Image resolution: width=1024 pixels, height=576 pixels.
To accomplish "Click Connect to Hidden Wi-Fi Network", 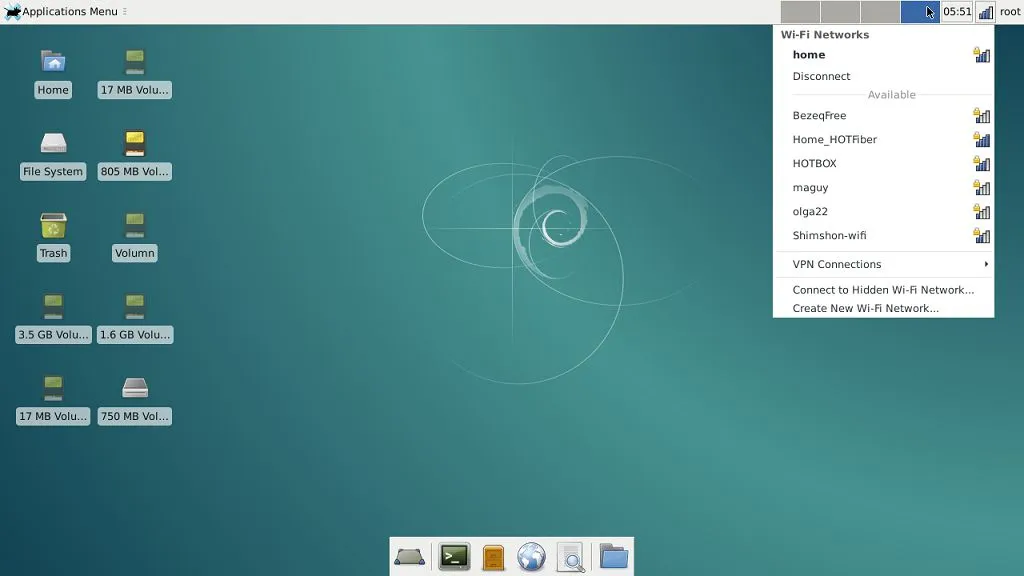I will [883, 290].
